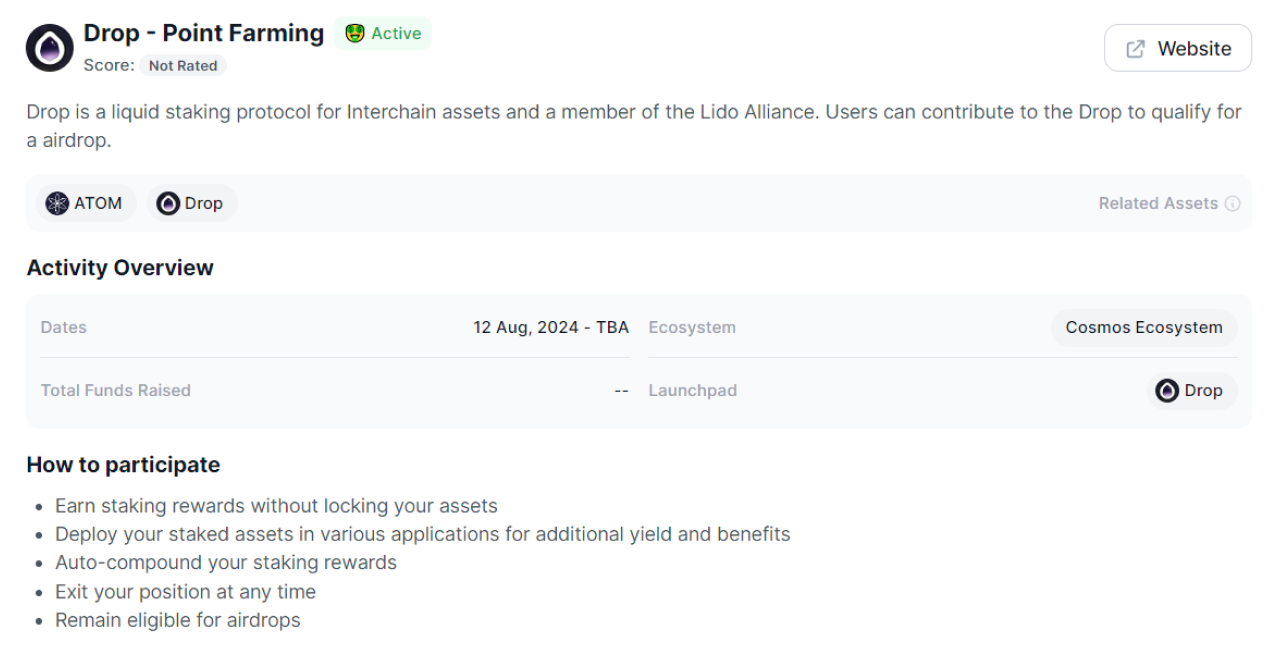Click the Drop - Point Farming title
The height and width of the screenshot is (655, 1280).
pos(204,33)
